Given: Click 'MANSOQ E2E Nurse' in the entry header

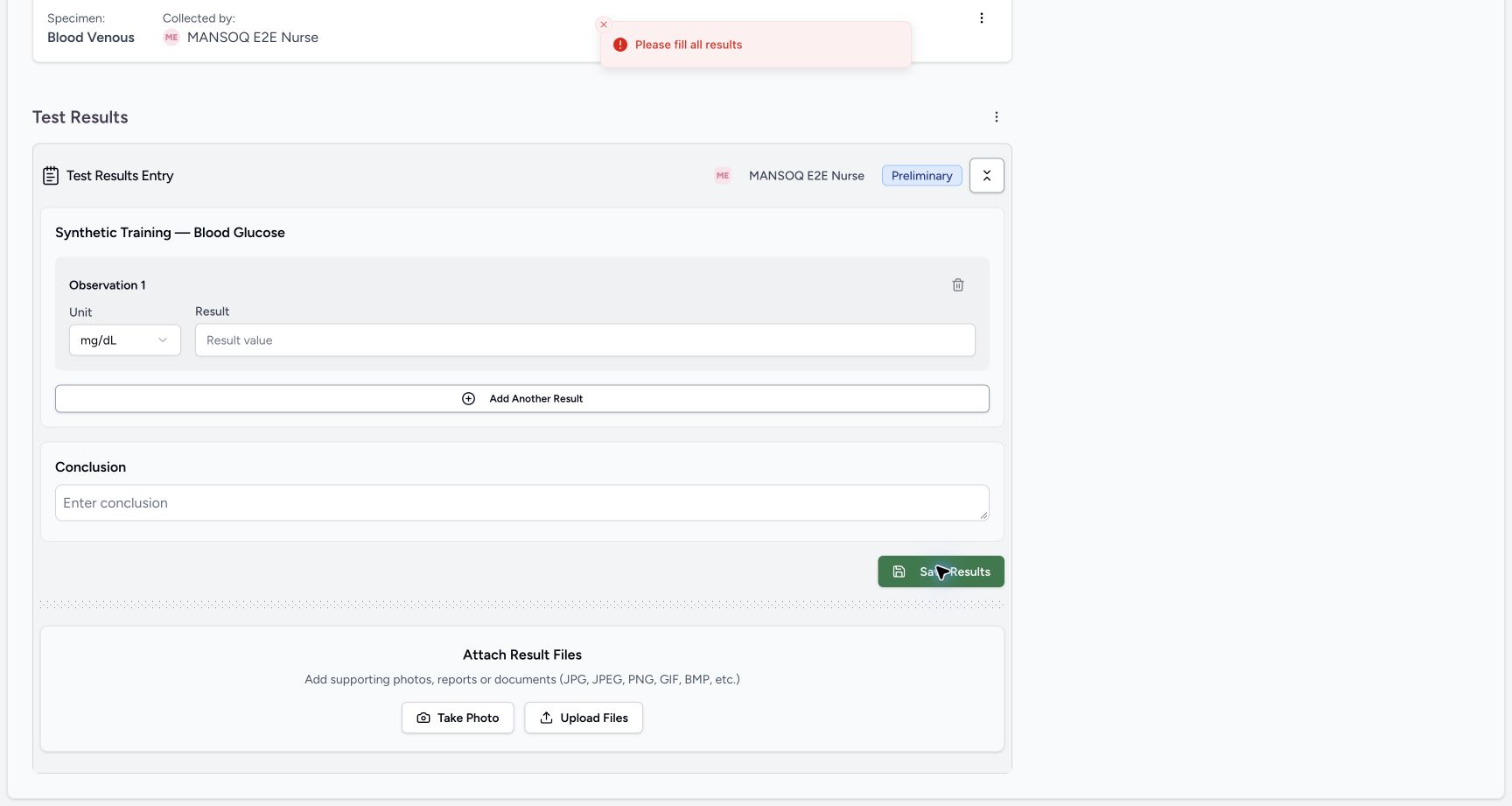Looking at the screenshot, I should coord(807,176).
